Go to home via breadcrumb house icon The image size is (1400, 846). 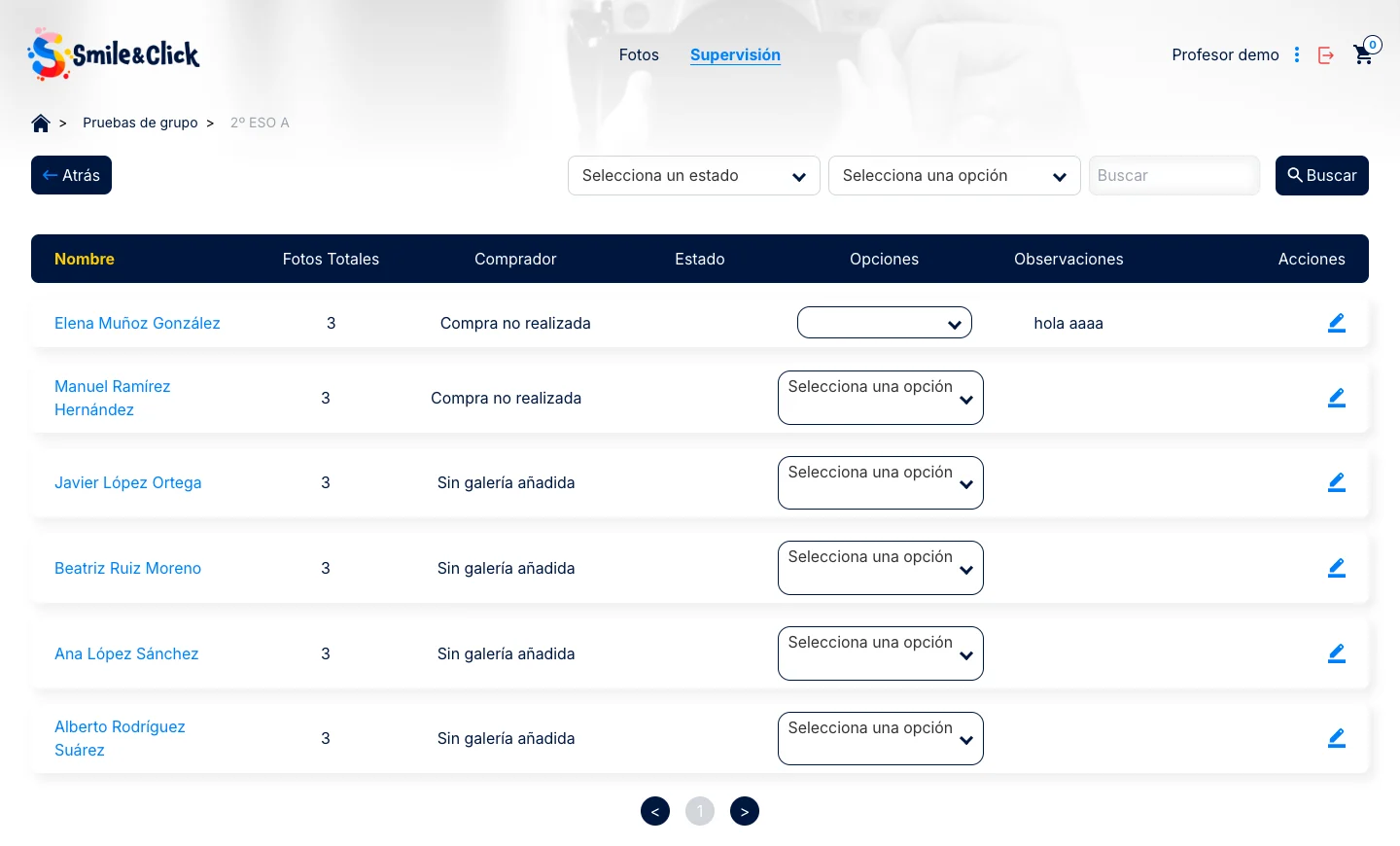41,123
